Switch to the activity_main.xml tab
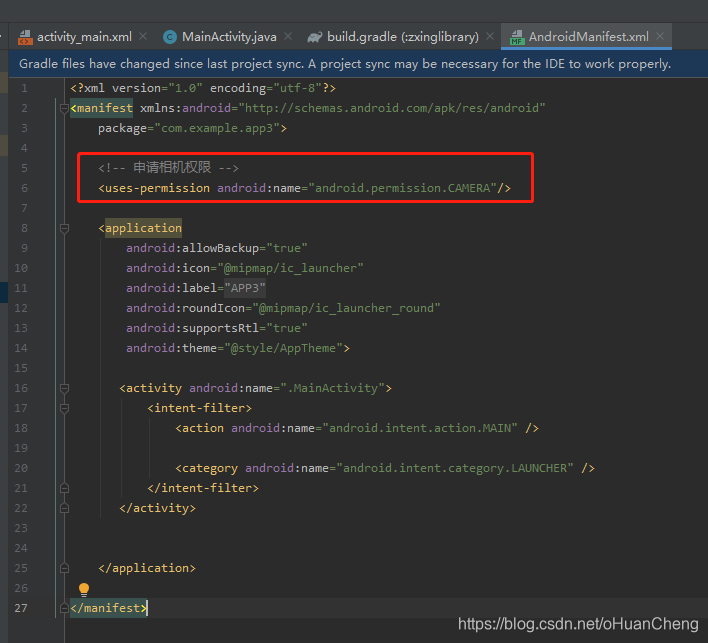708x643 pixels. (x=81, y=37)
